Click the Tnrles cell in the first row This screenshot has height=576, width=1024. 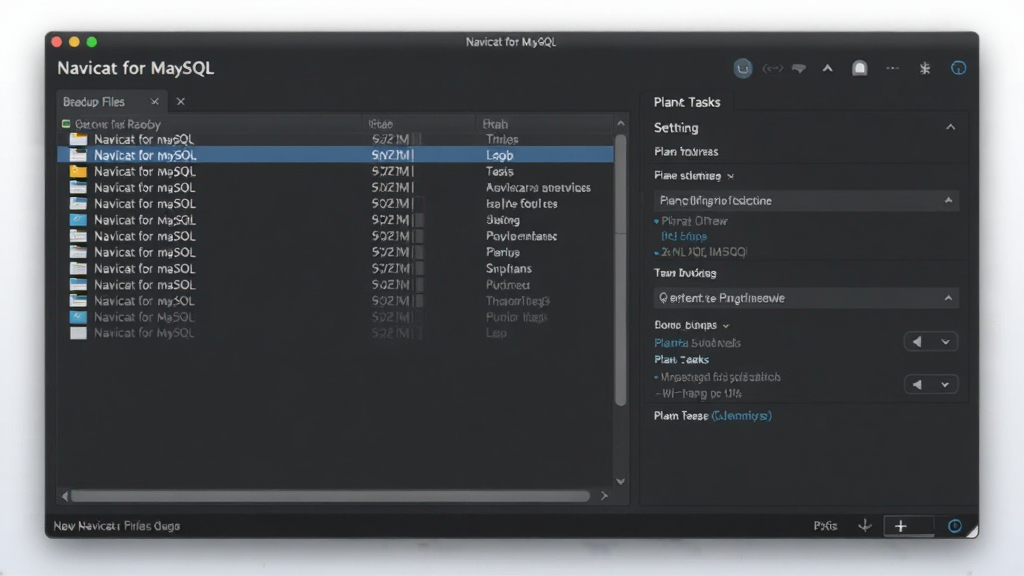(x=502, y=139)
